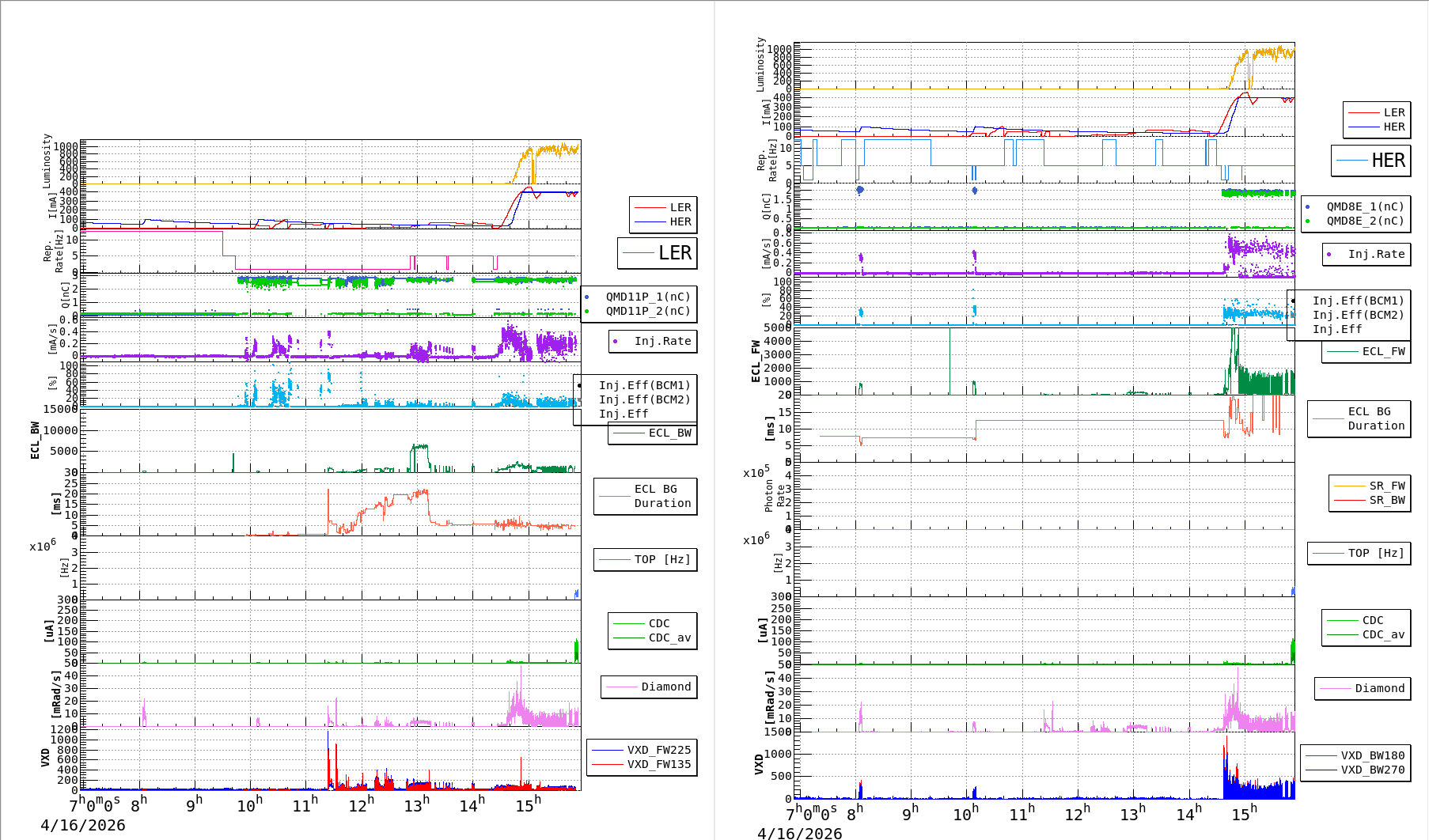Click the large LER label in left panel
Image resolution: width=1429 pixels, height=840 pixels.
click(x=674, y=253)
